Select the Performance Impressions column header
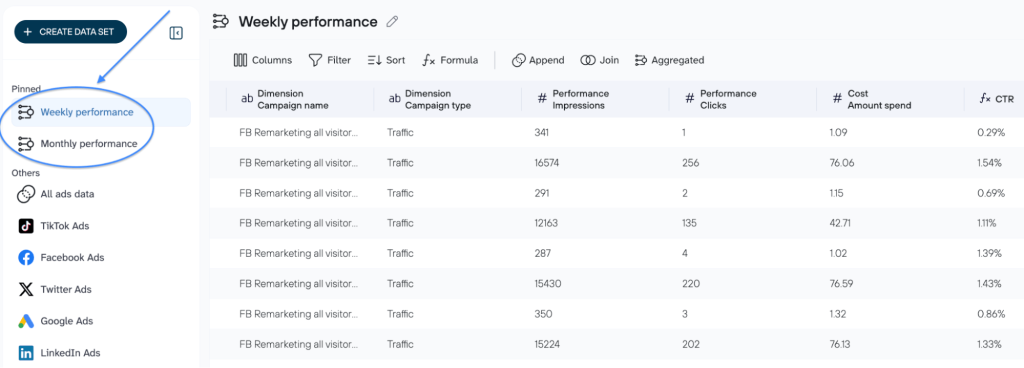Viewport: 1024px width, 368px height. click(x=595, y=99)
